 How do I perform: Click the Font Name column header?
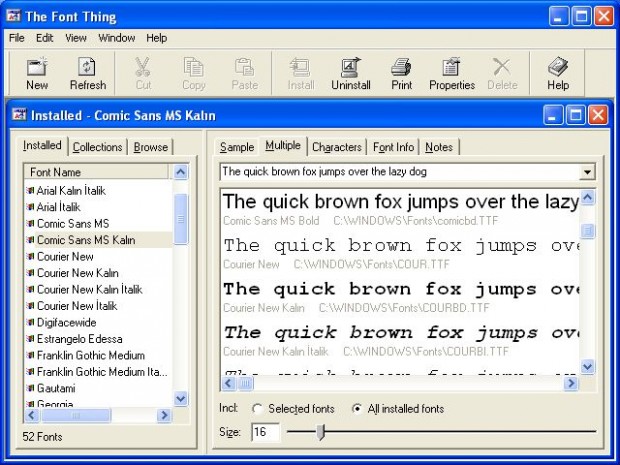(x=97, y=172)
